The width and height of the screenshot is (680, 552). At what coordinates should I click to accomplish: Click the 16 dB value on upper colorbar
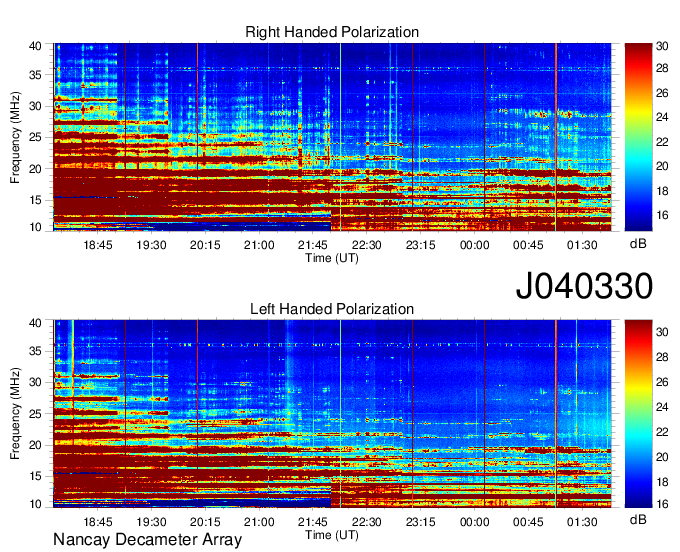click(662, 215)
